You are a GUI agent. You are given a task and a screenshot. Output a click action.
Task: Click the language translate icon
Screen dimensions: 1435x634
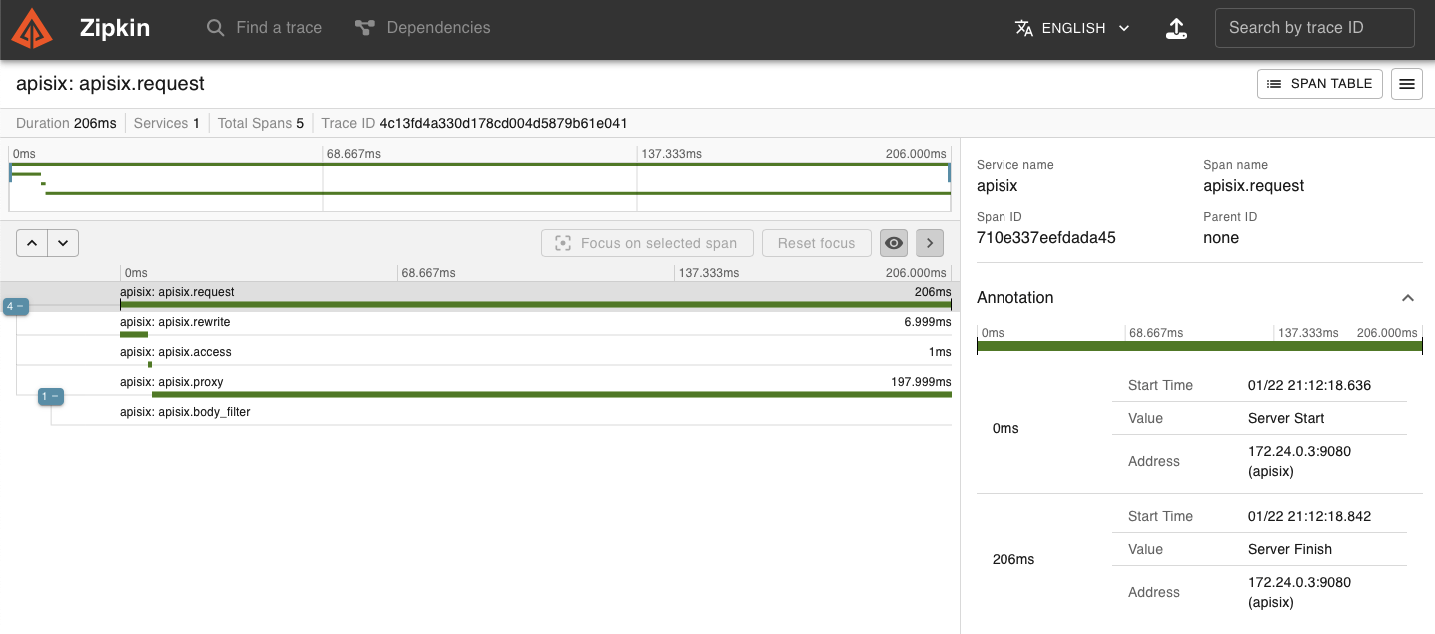click(1023, 28)
